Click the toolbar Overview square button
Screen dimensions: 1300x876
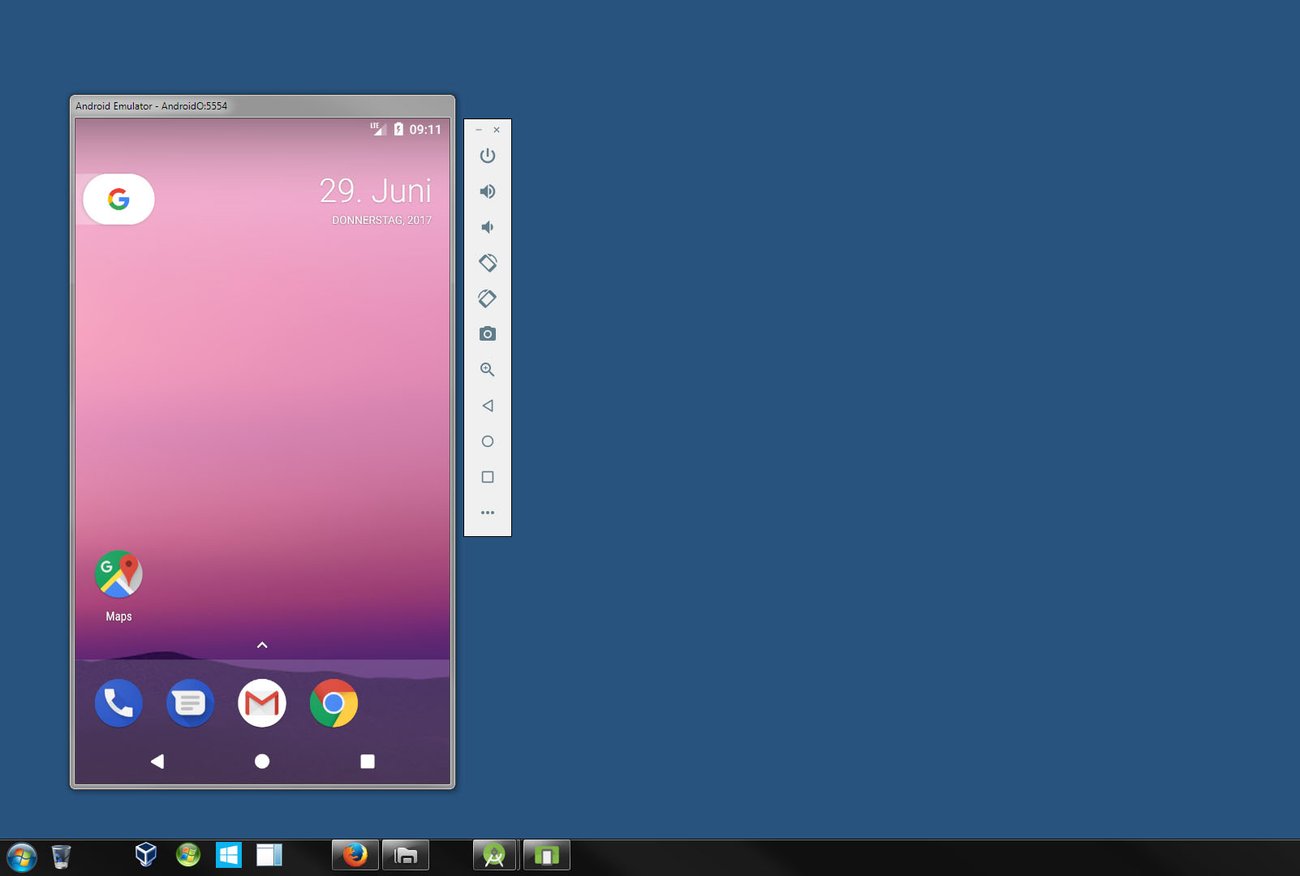487,477
